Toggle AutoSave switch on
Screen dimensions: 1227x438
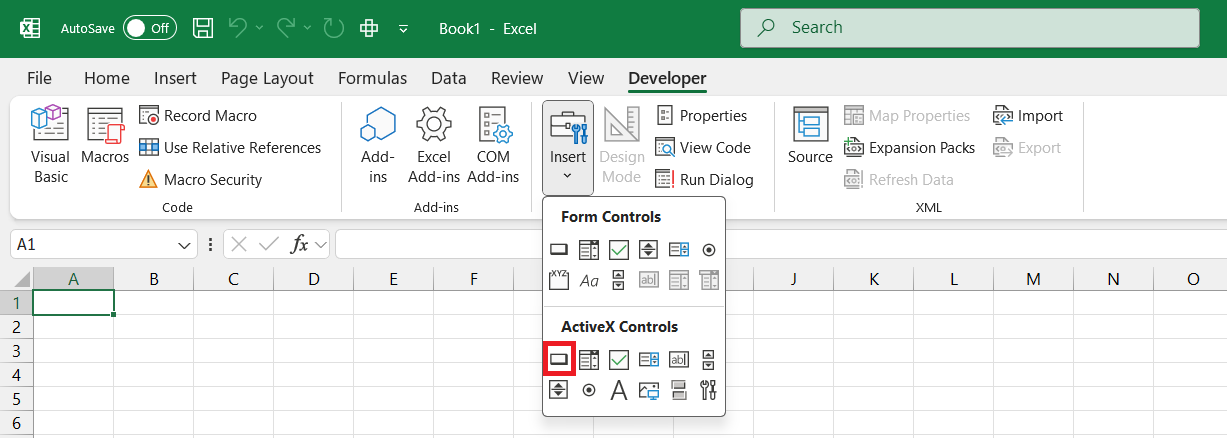coord(149,28)
